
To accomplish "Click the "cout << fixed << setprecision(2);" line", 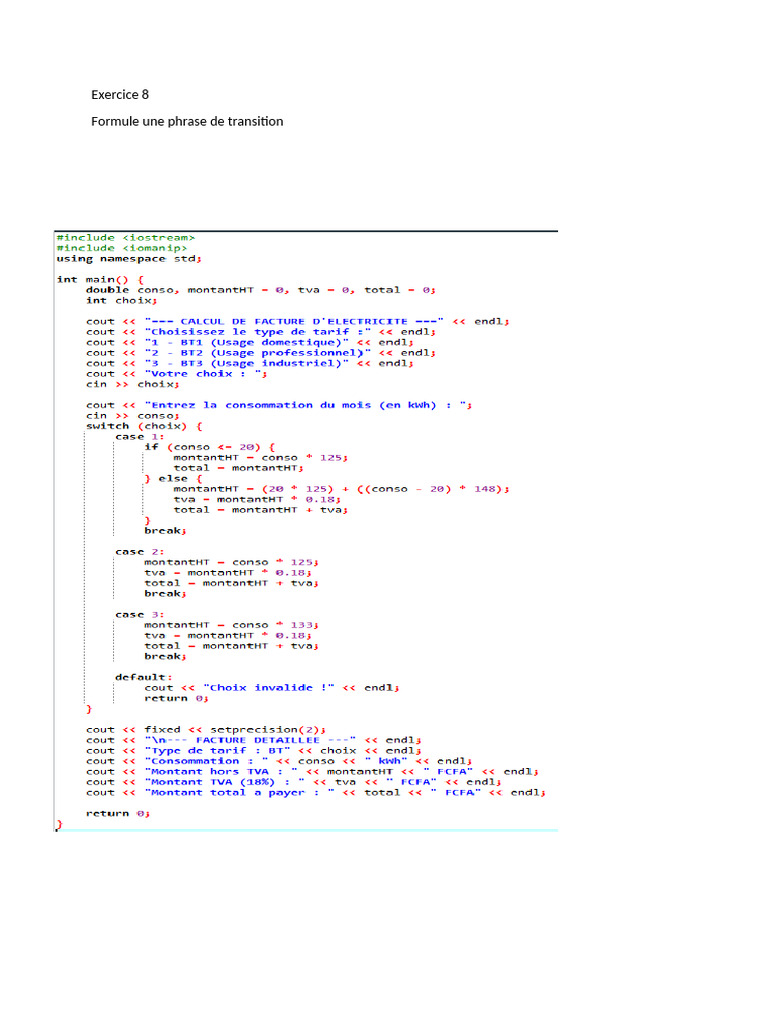I will (x=206, y=729).
